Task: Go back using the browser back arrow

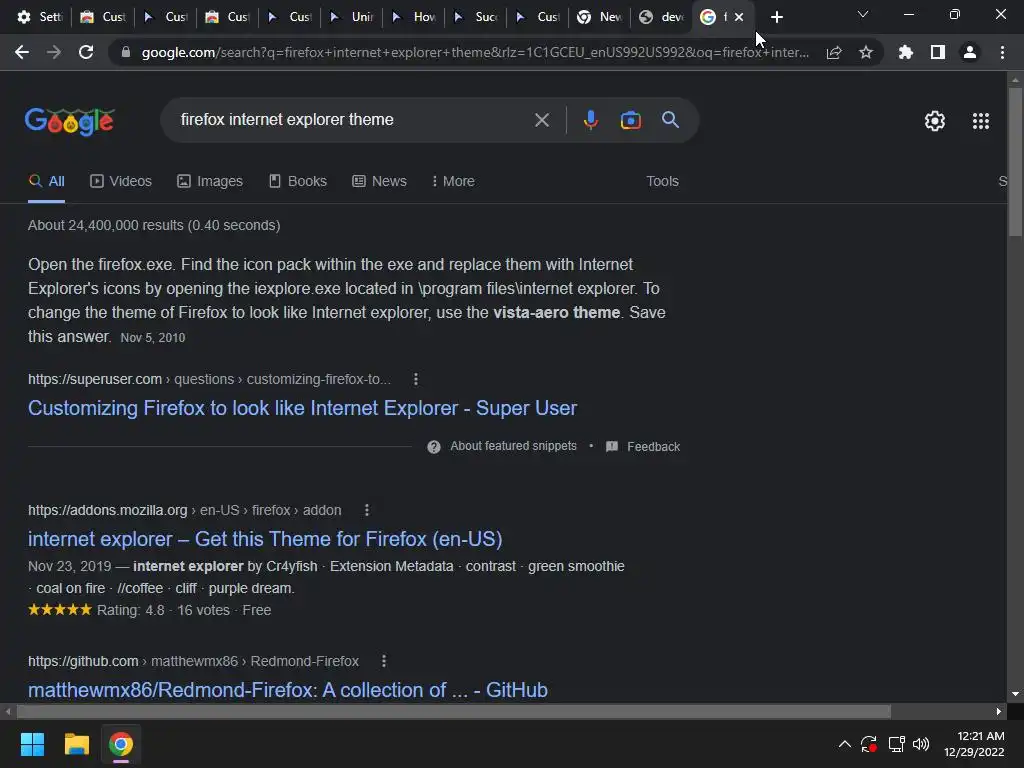Action: 22,52
